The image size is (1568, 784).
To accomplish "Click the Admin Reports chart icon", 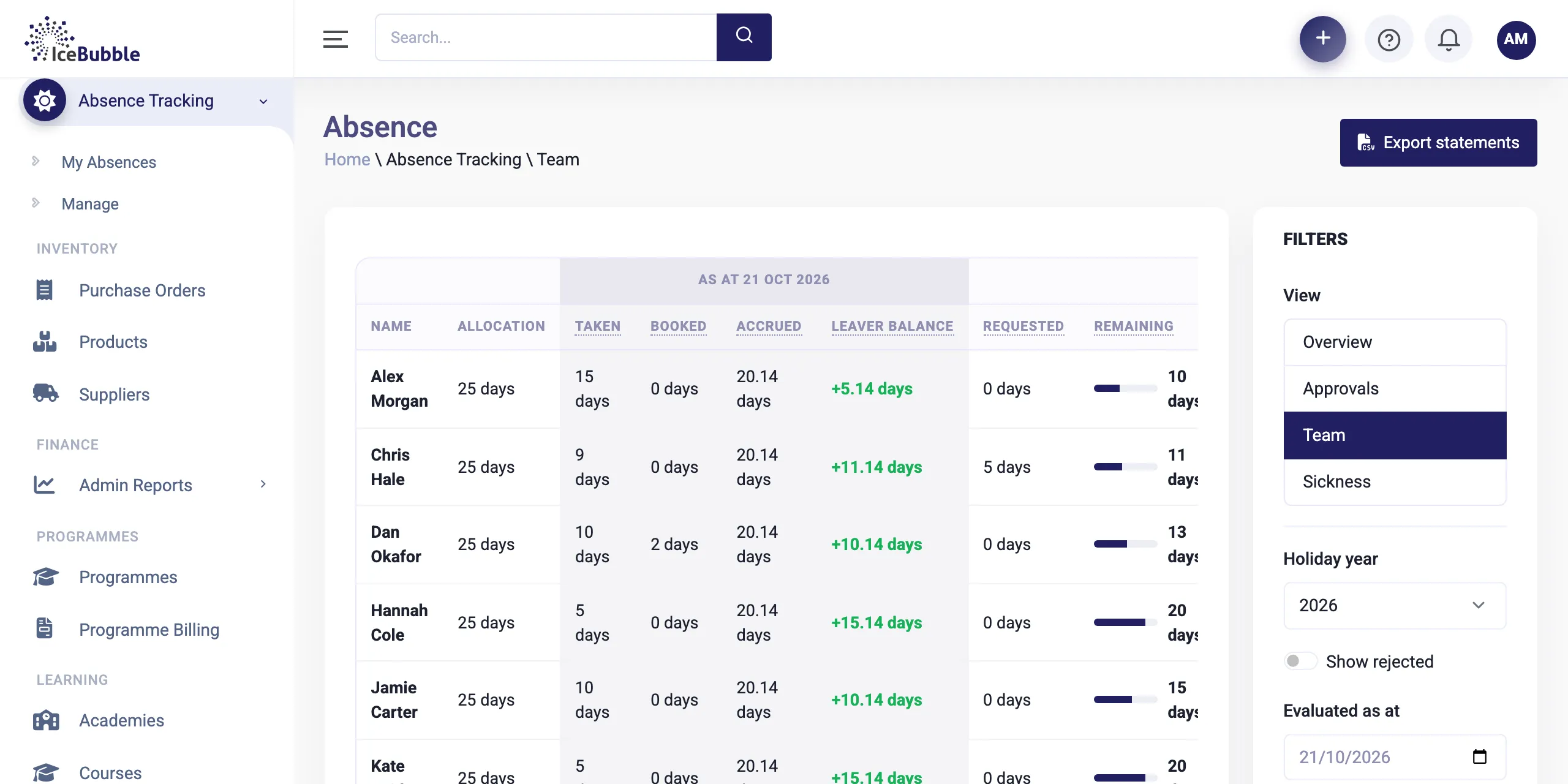I will [x=44, y=484].
